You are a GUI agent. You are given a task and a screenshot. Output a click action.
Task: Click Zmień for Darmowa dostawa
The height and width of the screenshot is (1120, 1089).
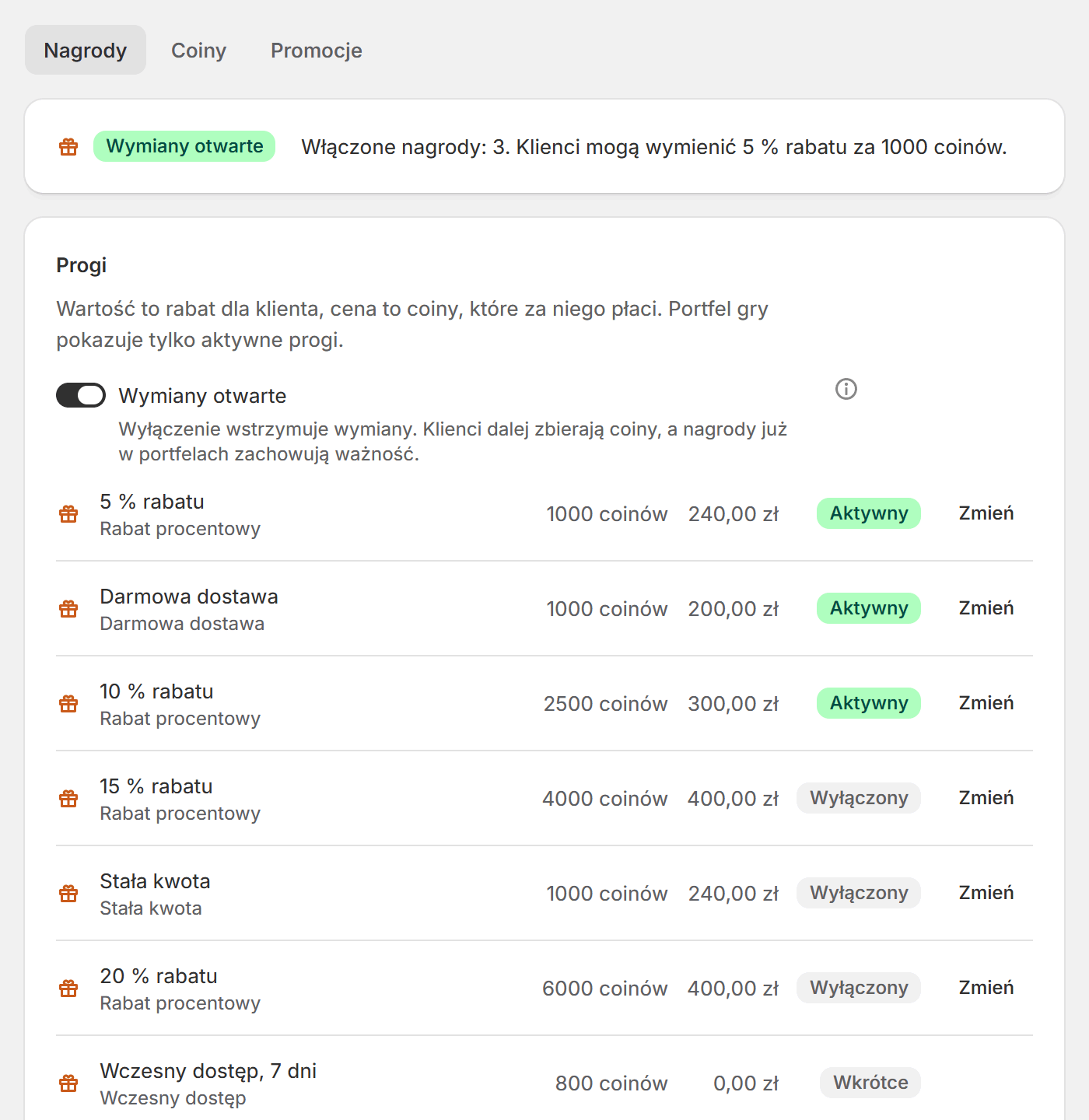point(986,608)
